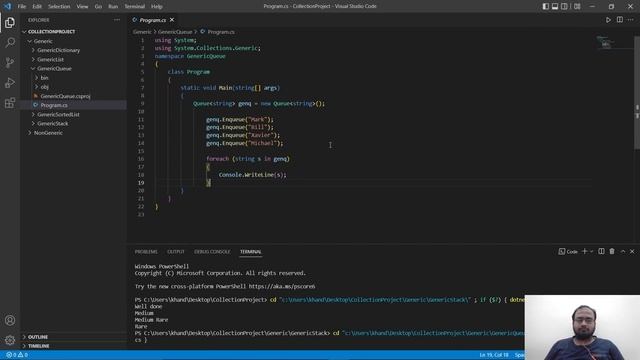Open the Explorer view in activity bar
Image resolution: width=640 pixels, height=360 pixels.
pos(10,22)
